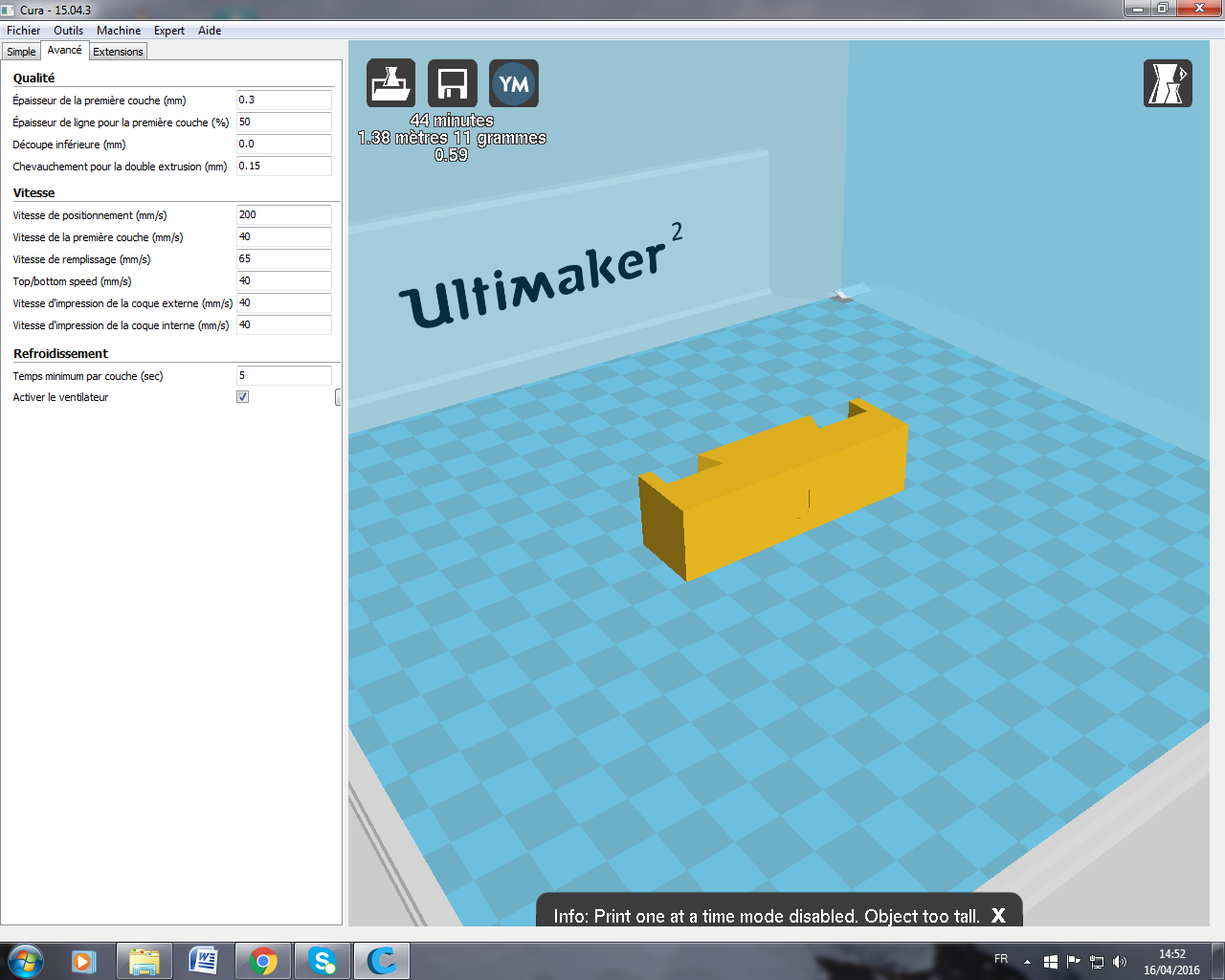Screen dimensions: 1225x980
Task: Open the Aide menu
Action: [210, 31]
